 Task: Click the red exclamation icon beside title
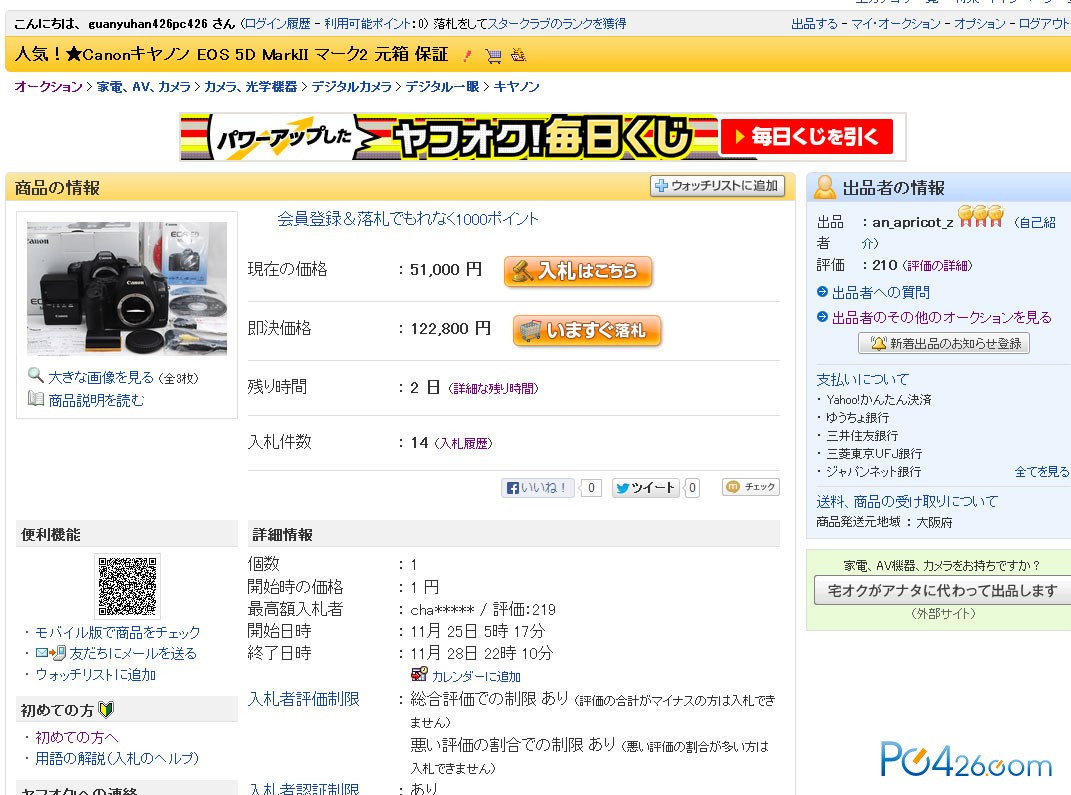467,56
